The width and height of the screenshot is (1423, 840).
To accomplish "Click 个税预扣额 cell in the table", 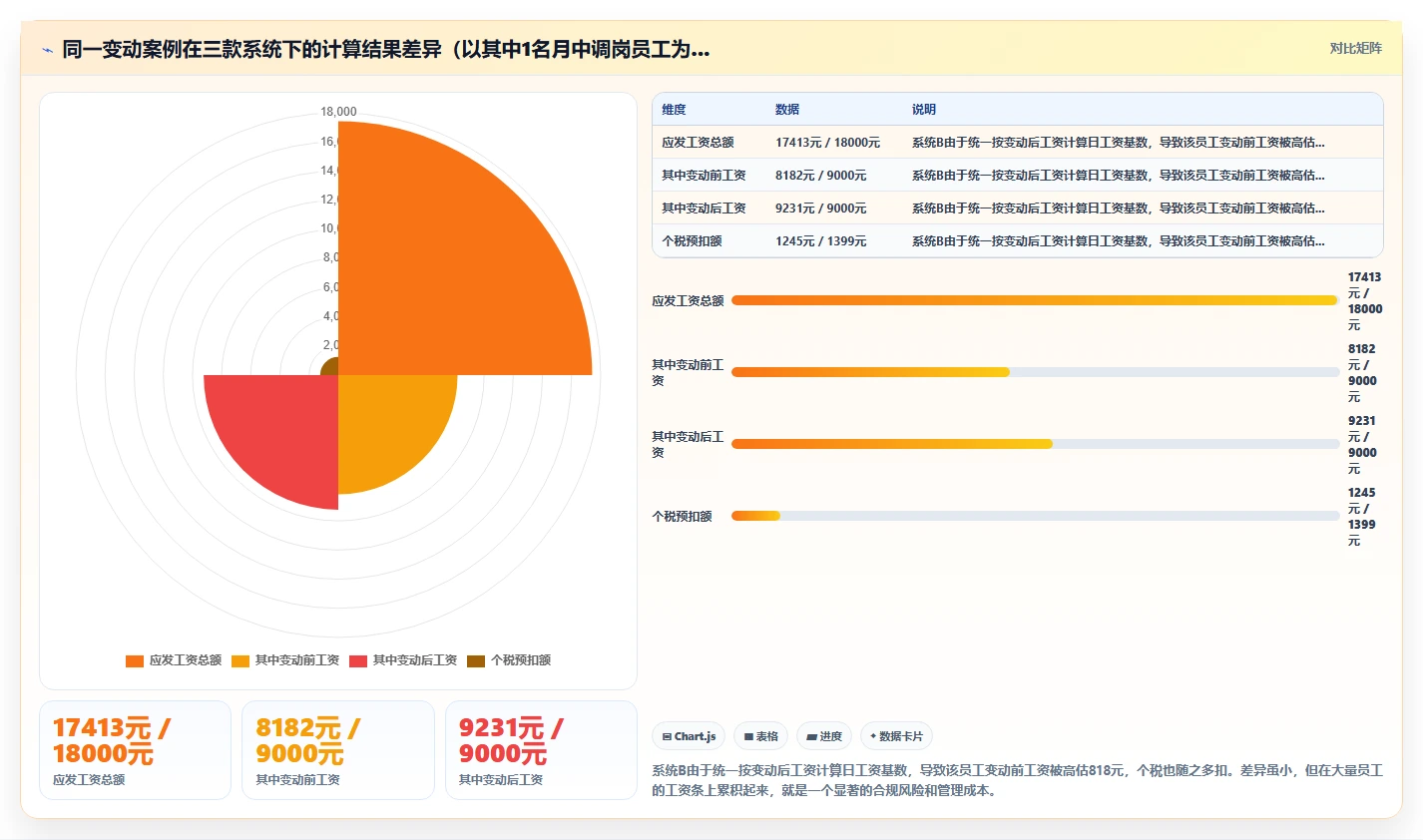I will (x=692, y=241).
